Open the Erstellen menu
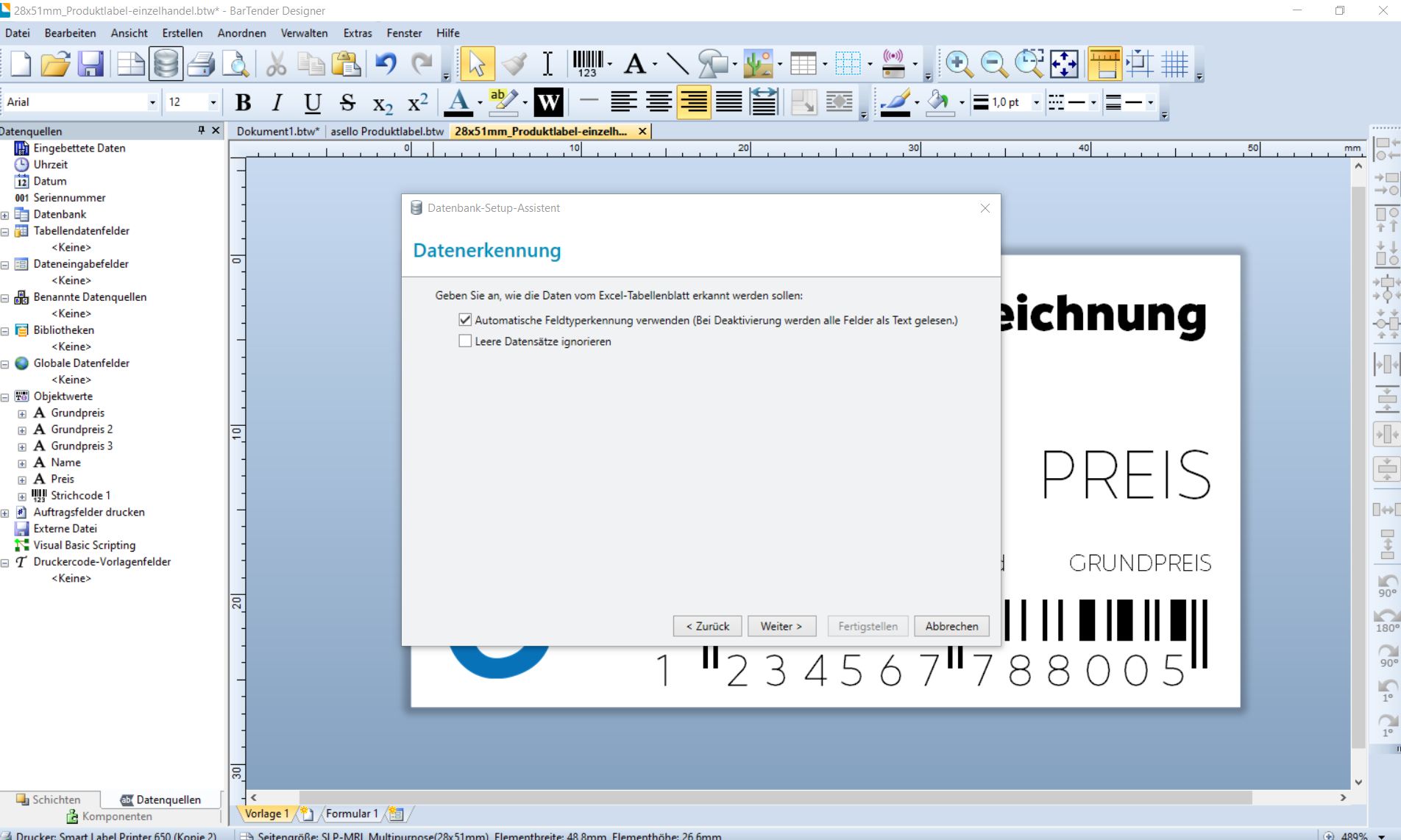 point(182,33)
